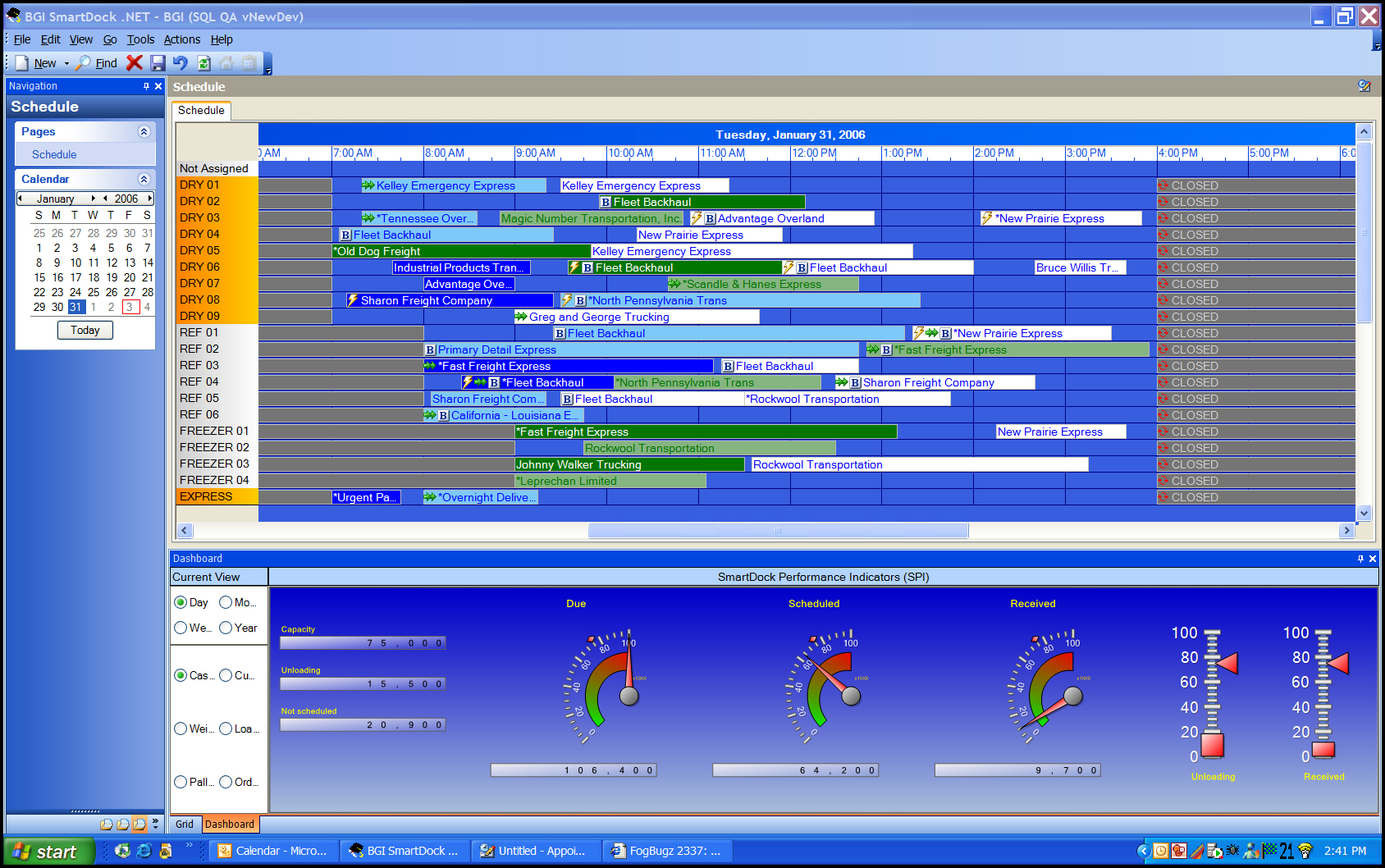Open the Schedule page link
The width and height of the screenshot is (1385, 868).
54,154
